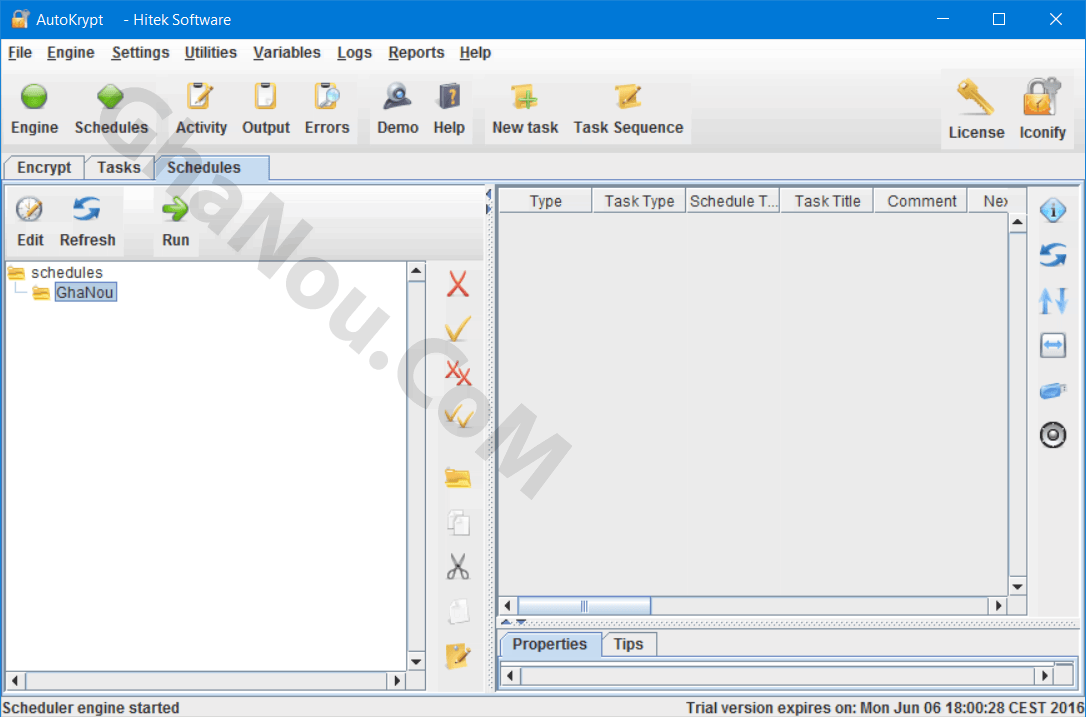Select the Properties tab

tap(550, 644)
